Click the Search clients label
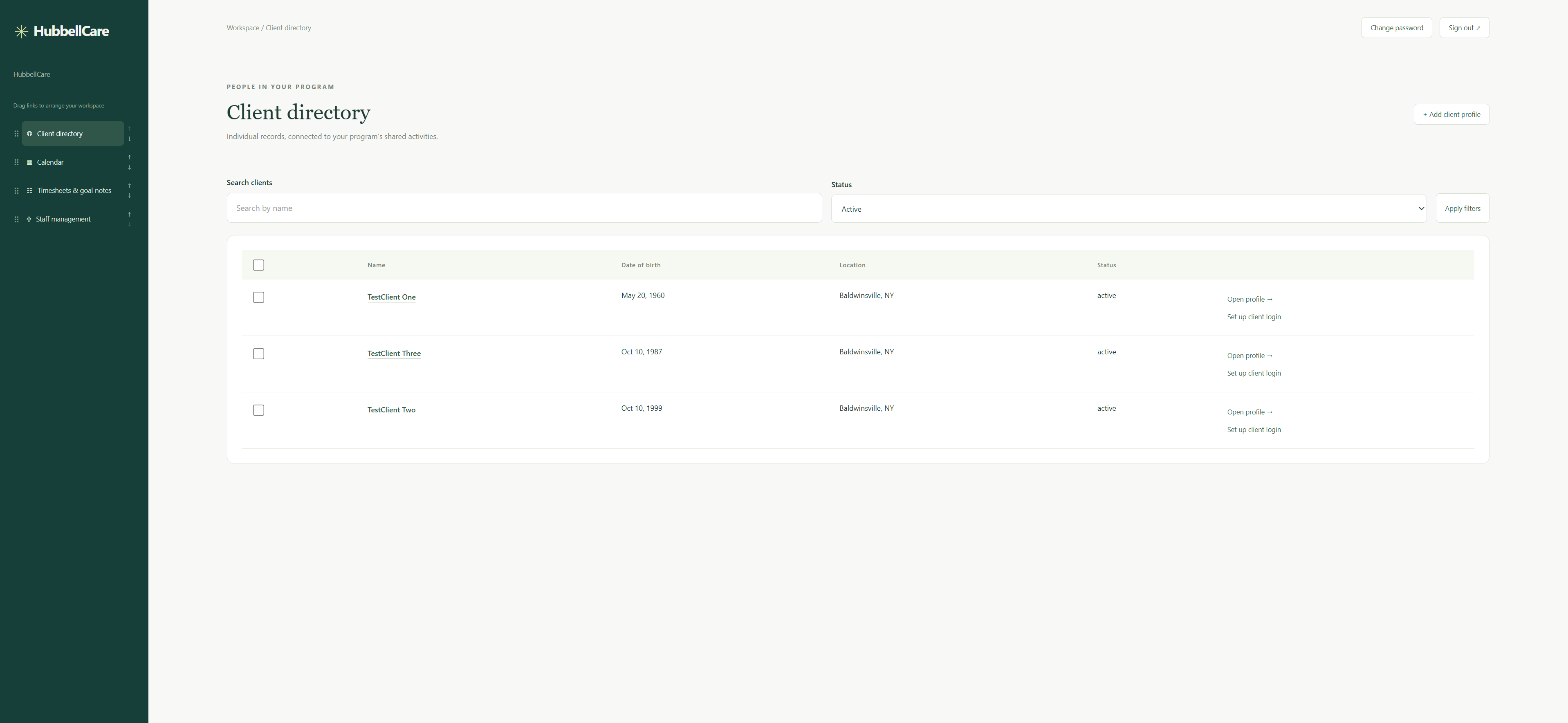The image size is (1568, 723). (249, 183)
